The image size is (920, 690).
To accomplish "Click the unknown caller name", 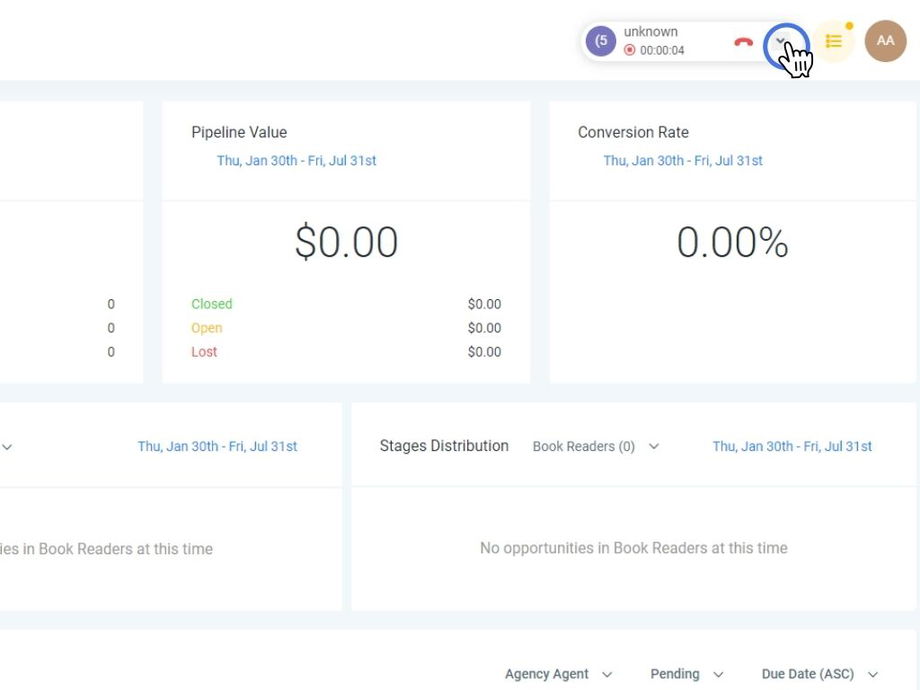I will click(651, 32).
